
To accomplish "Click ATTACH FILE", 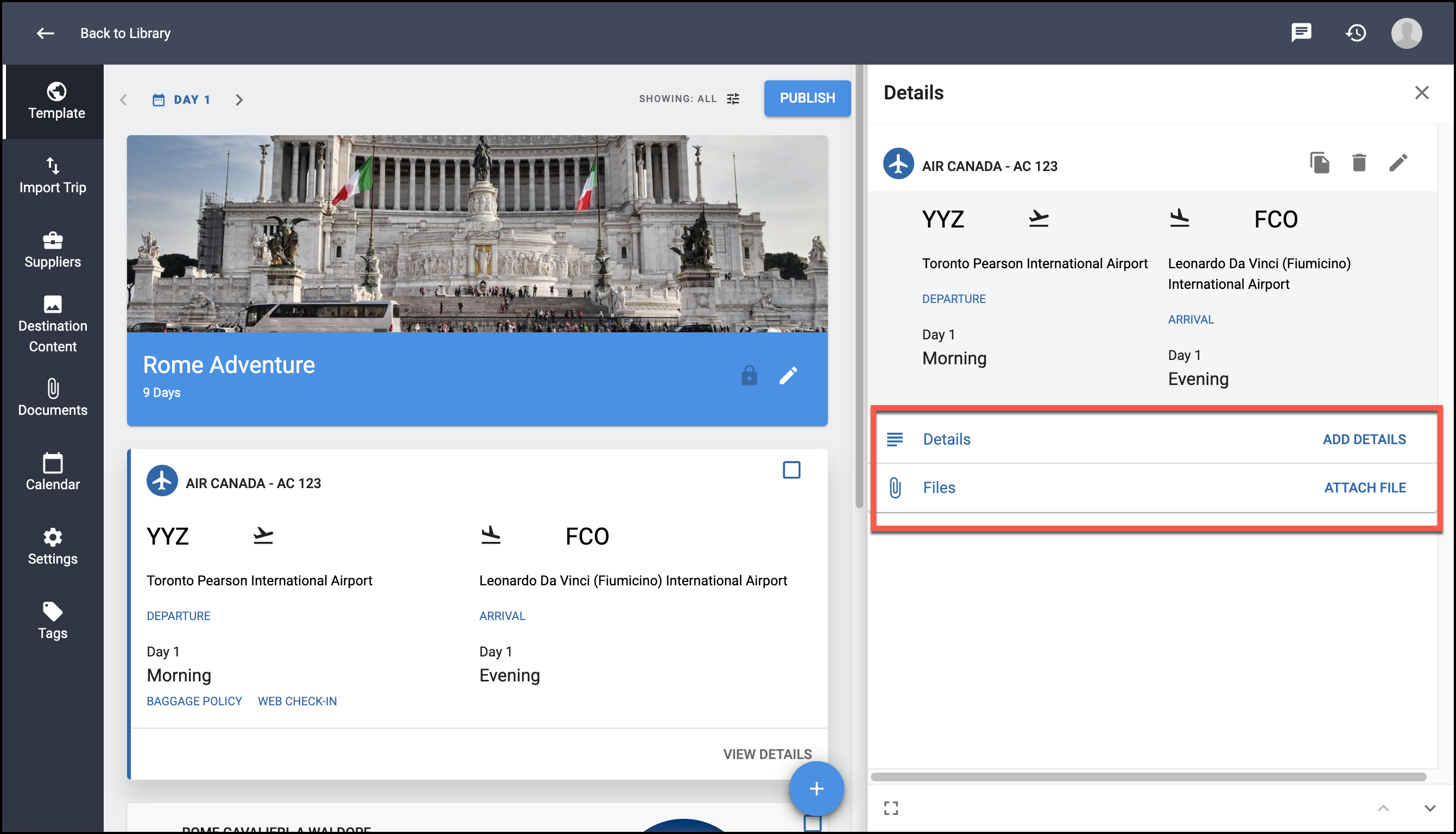I will click(x=1364, y=488).
